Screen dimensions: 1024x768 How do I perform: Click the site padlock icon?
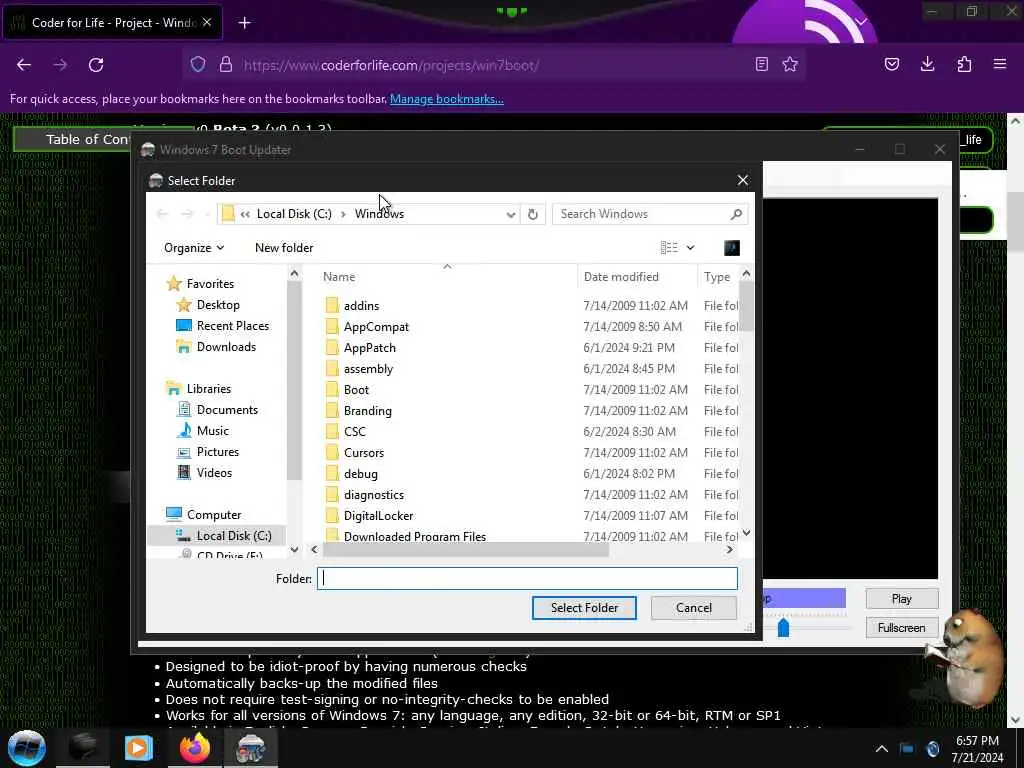coord(225,65)
